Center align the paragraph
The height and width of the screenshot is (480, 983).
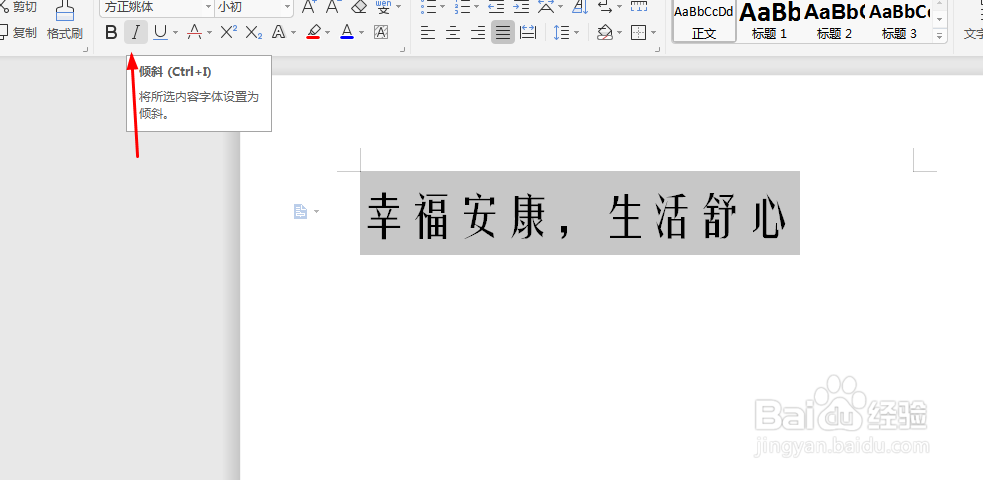tap(453, 33)
